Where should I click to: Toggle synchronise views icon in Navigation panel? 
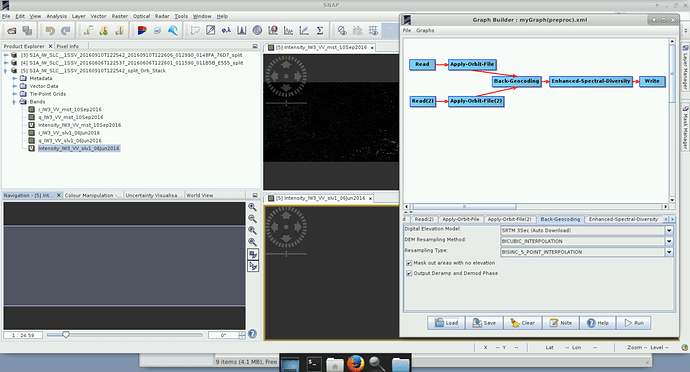point(253,254)
